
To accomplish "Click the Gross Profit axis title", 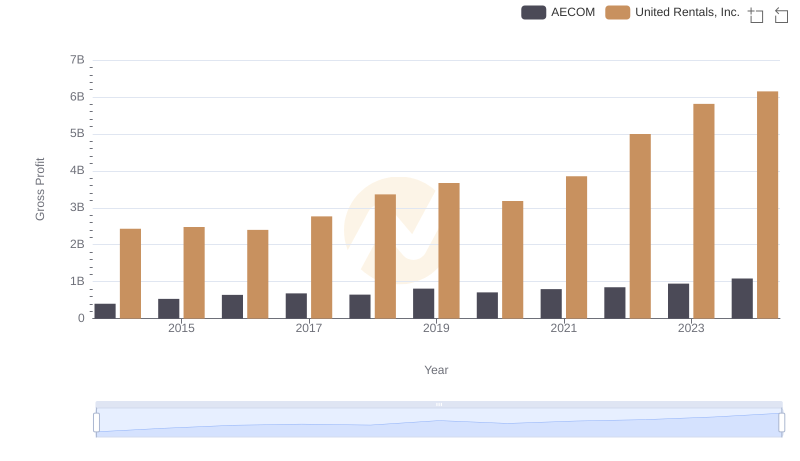I will [x=40, y=189].
